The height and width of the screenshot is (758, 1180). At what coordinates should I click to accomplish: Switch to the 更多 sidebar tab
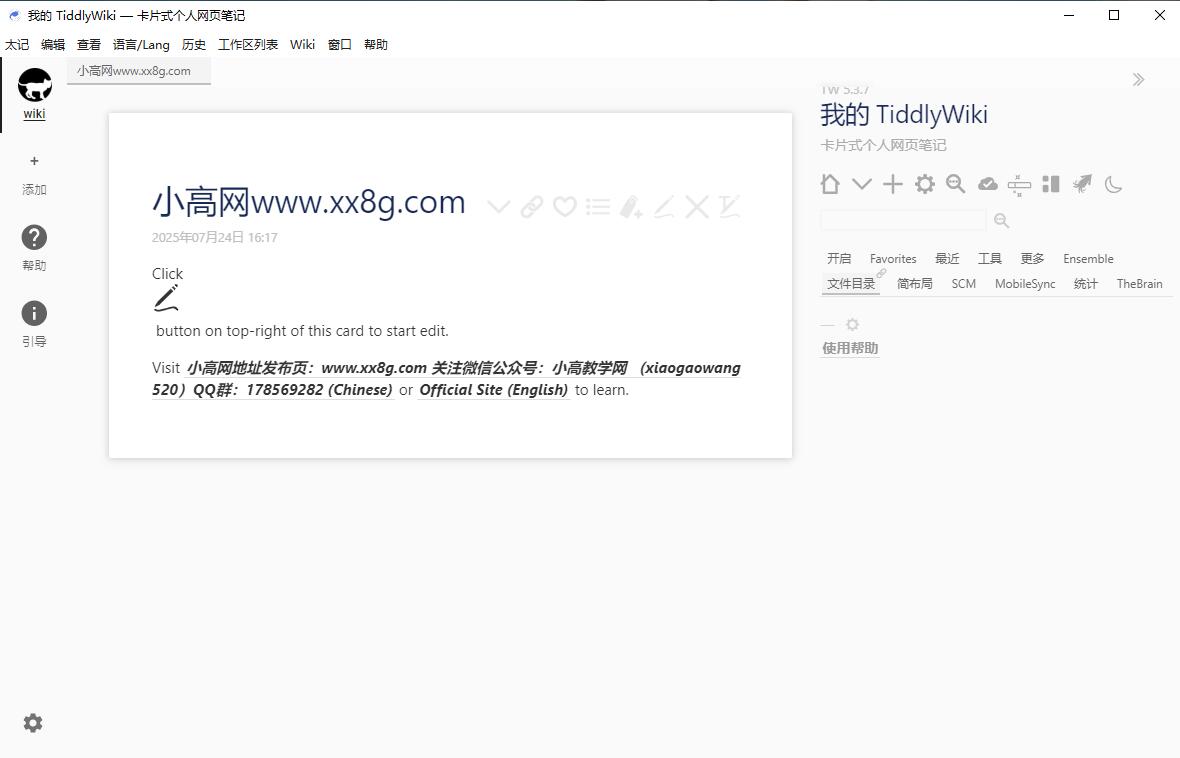(x=1032, y=258)
